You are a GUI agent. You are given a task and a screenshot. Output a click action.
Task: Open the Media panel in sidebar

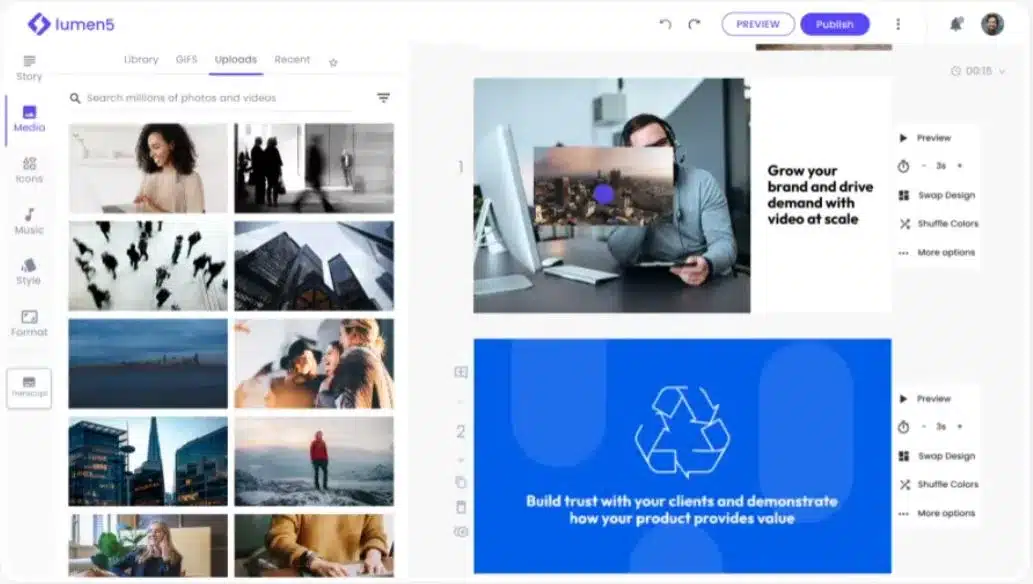(x=29, y=119)
